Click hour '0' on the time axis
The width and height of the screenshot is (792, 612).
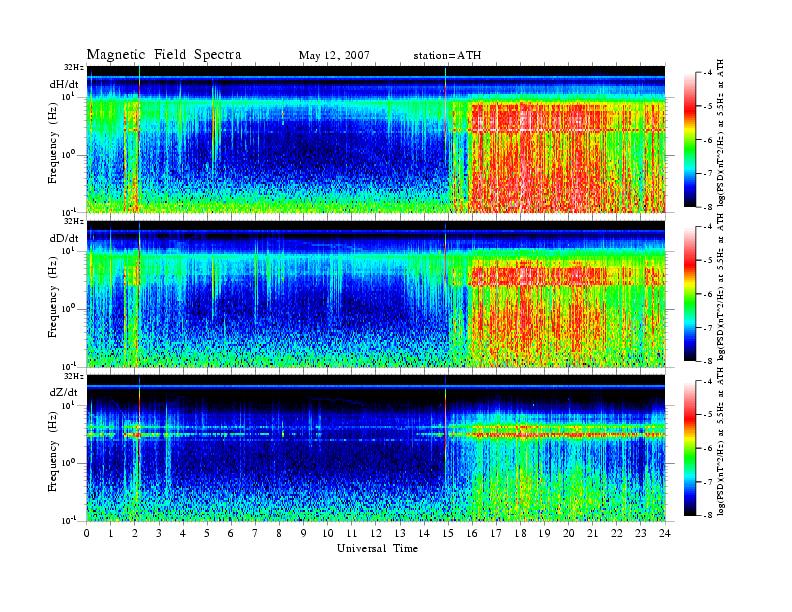(x=87, y=534)
